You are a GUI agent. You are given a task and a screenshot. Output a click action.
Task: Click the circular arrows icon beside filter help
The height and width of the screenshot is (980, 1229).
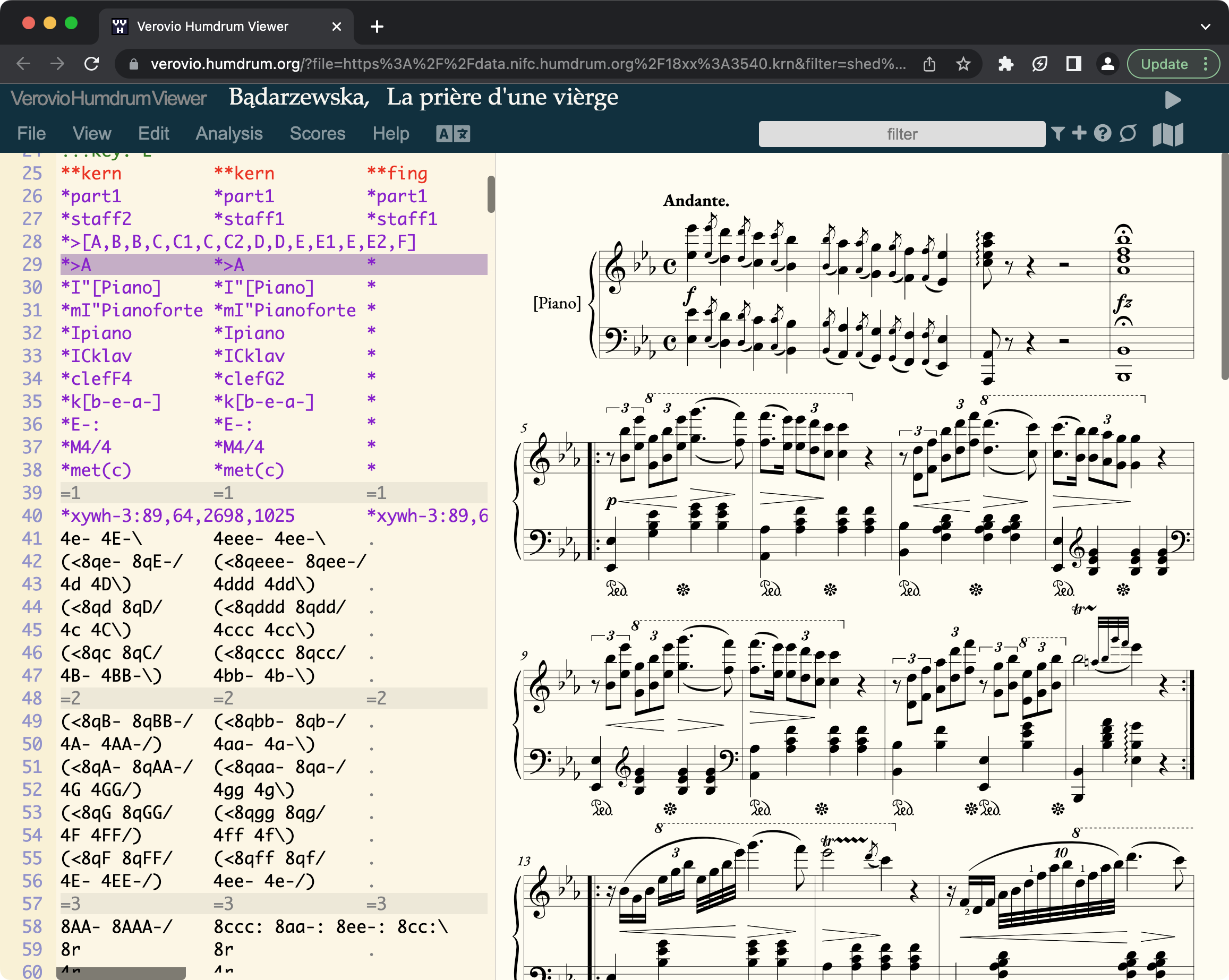pyautogui.click(x=1128, y=133)
